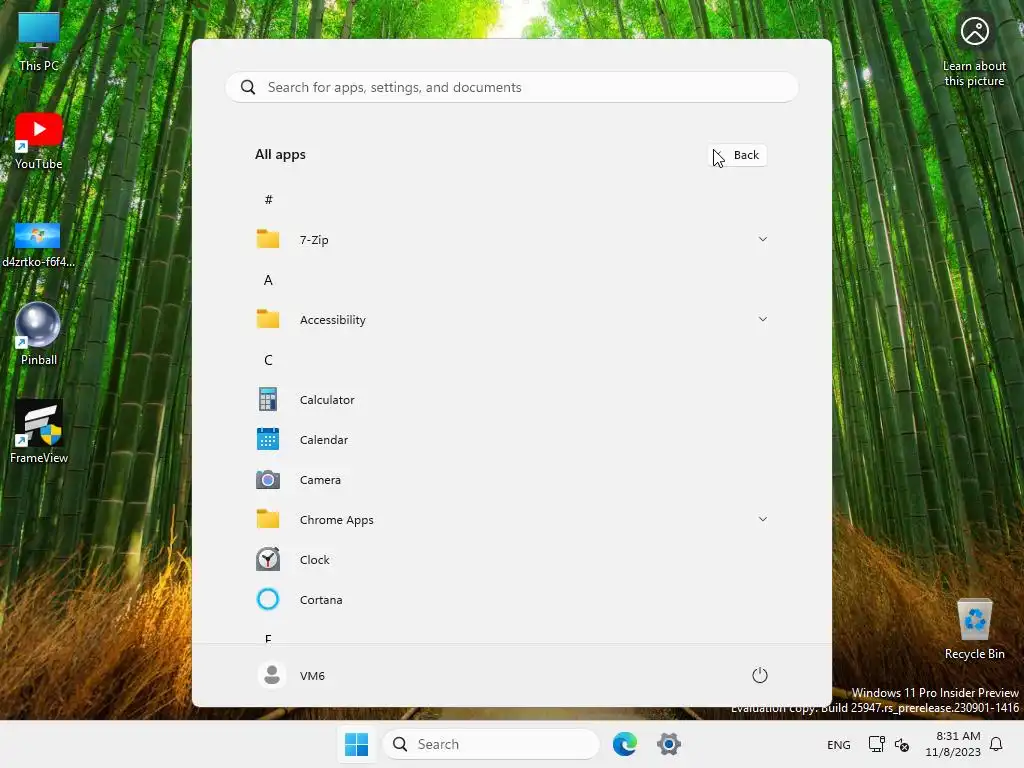Click the taskbar Search box
The image size is (1024, 768).
[490, 744]
